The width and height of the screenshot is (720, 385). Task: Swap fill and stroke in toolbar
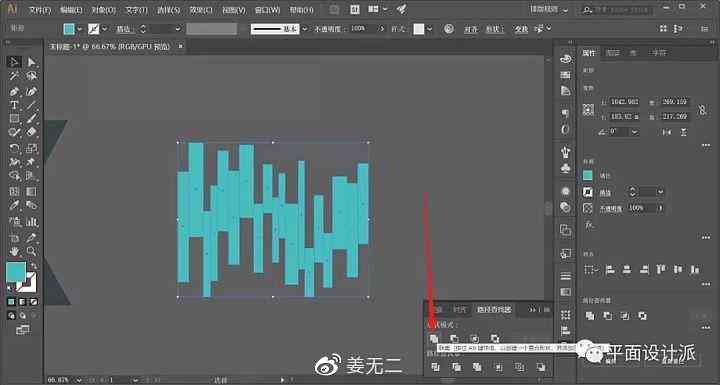pos(34,266)
